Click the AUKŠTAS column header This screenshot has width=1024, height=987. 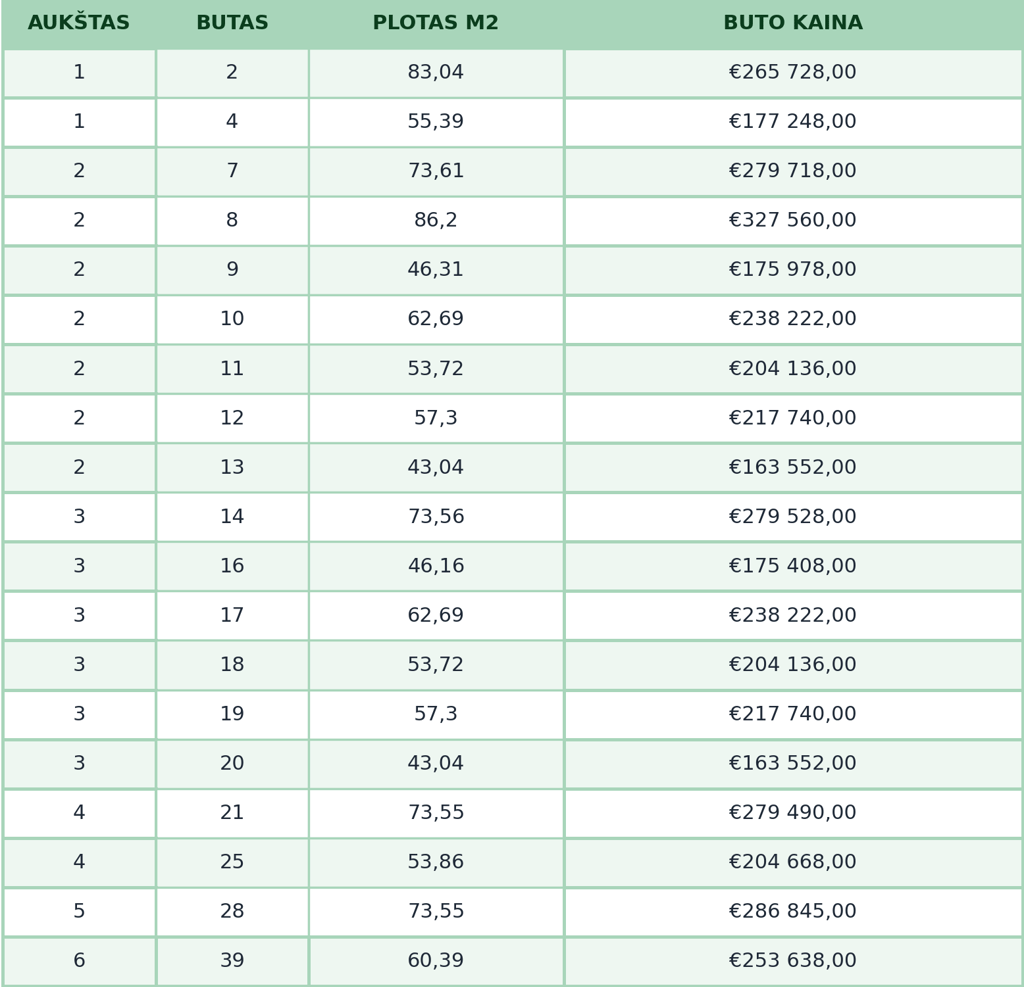(79, 23)
